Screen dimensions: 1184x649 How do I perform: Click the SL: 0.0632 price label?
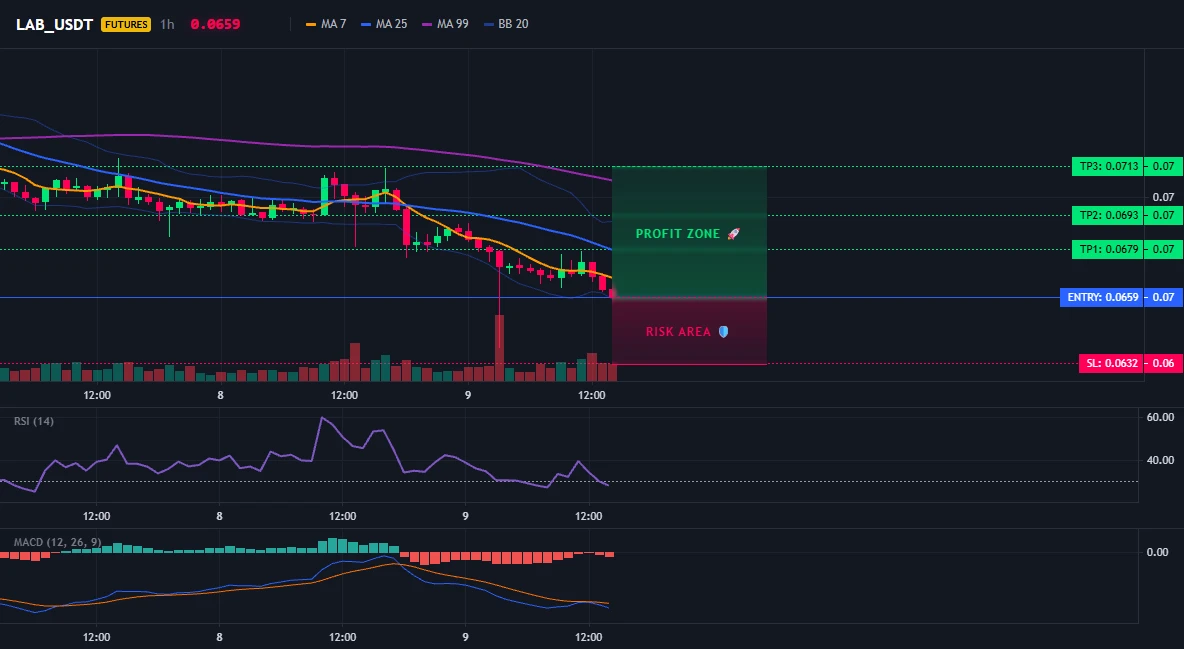coord(1112,363)
